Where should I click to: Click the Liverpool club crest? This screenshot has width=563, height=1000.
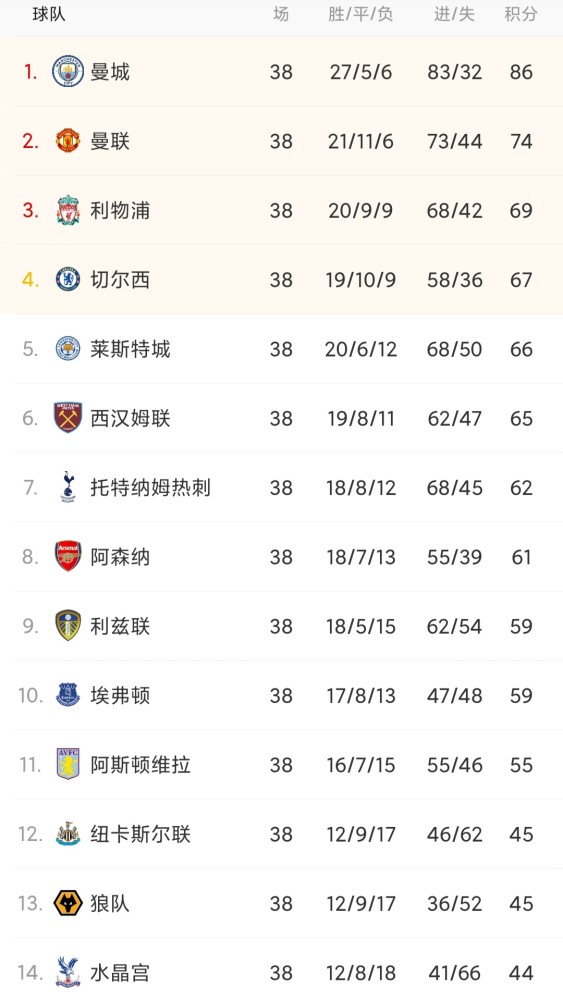68,210
